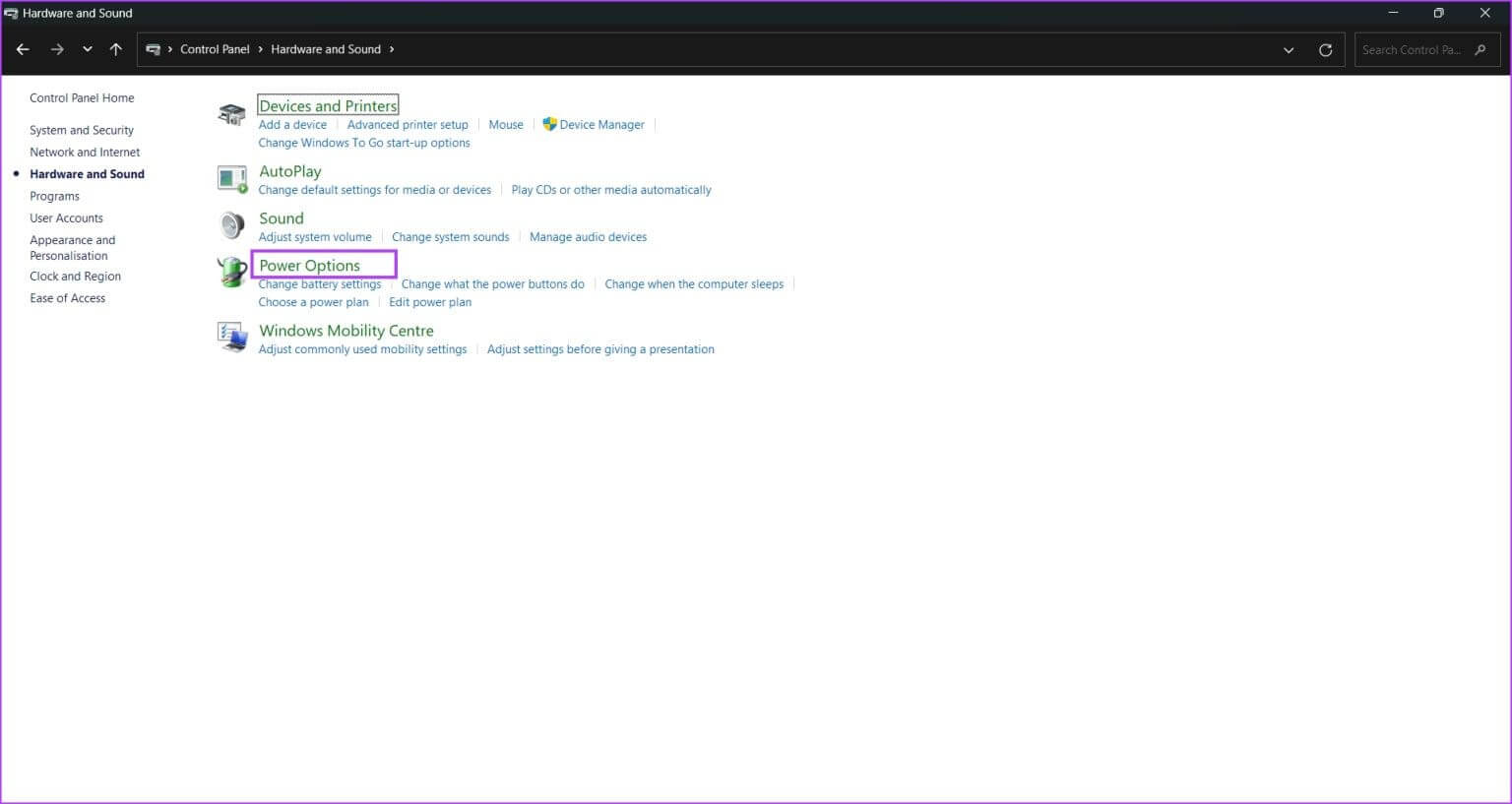Click Choose a power plan

tap(313, 302)
